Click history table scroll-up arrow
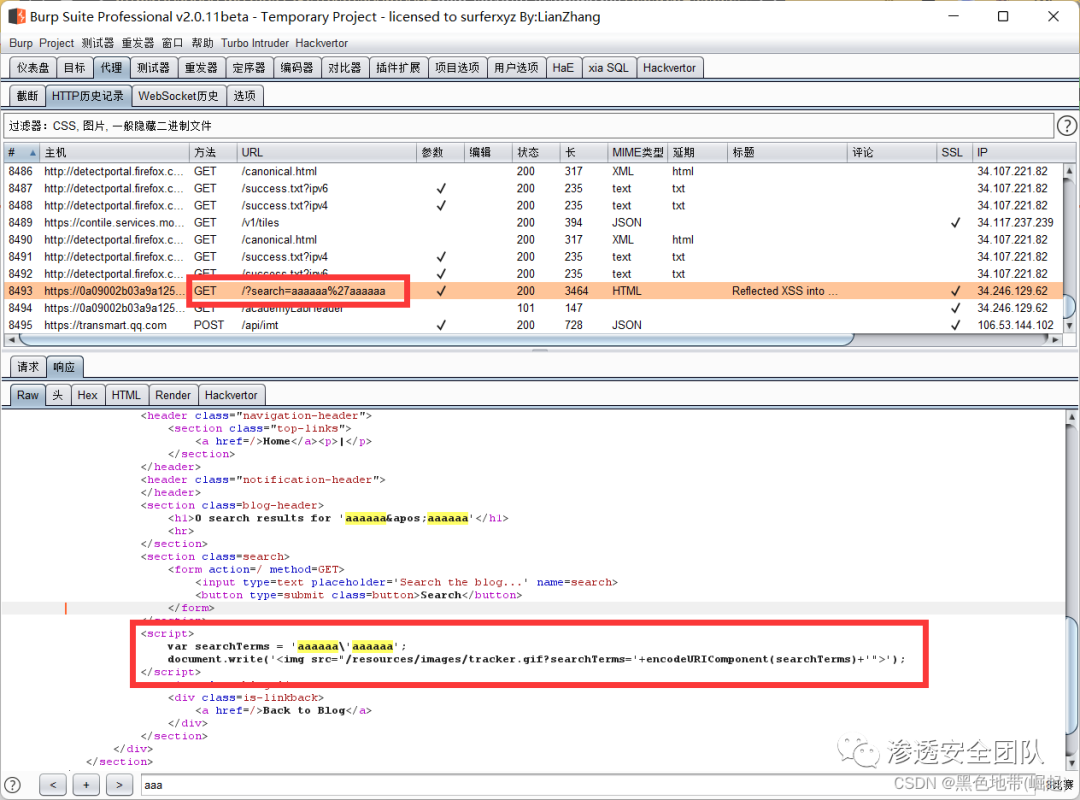The width and height of the screenshot is (1080, 800). pos(1070,170)
